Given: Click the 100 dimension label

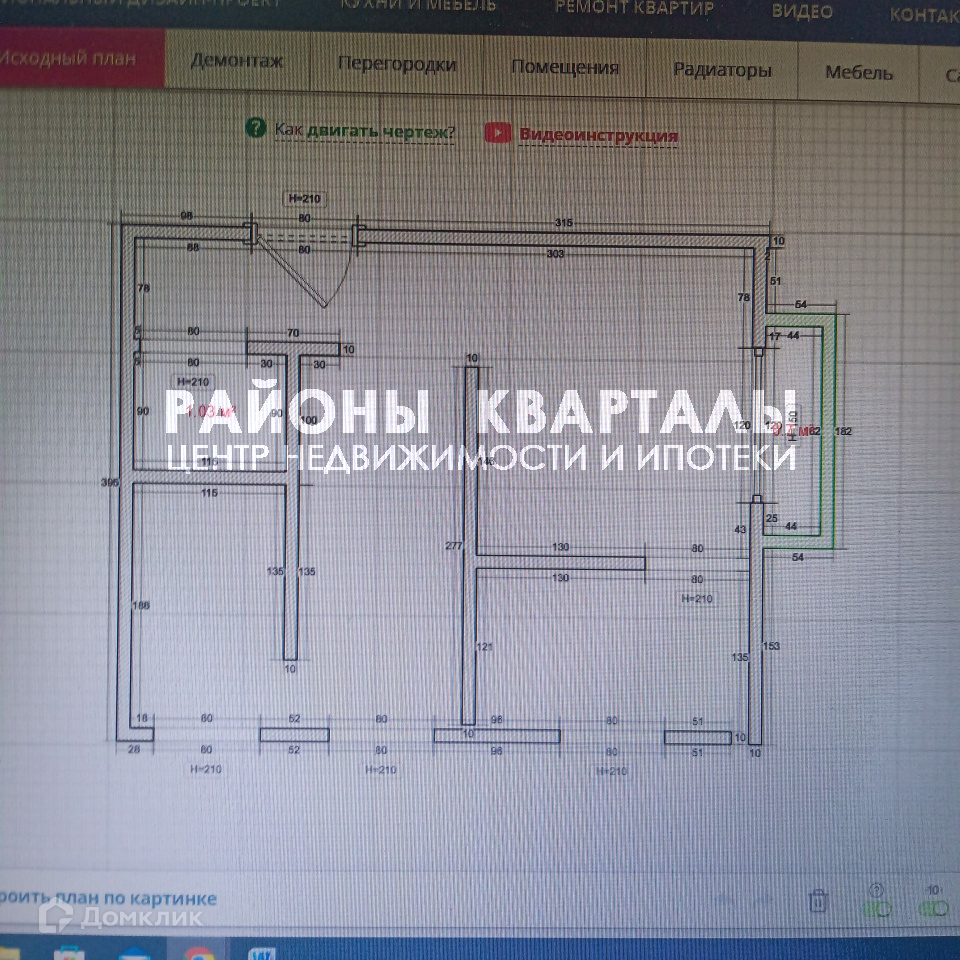Looking at the screenshot, I should click(x=309, y=420).
